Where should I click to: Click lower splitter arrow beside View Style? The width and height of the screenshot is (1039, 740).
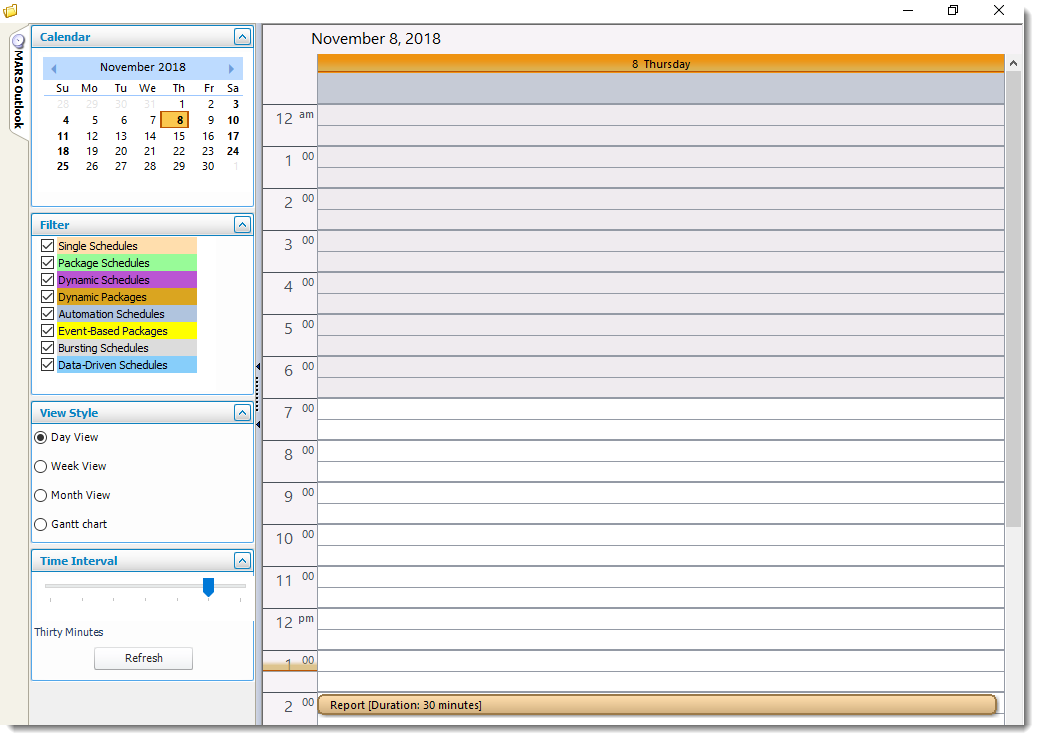258,424
